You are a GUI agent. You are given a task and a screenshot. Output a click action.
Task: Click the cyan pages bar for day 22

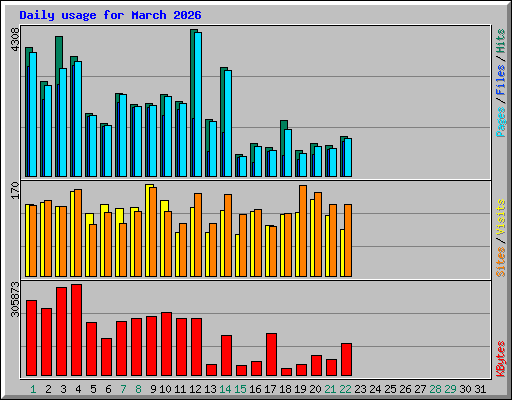(348, 157)
